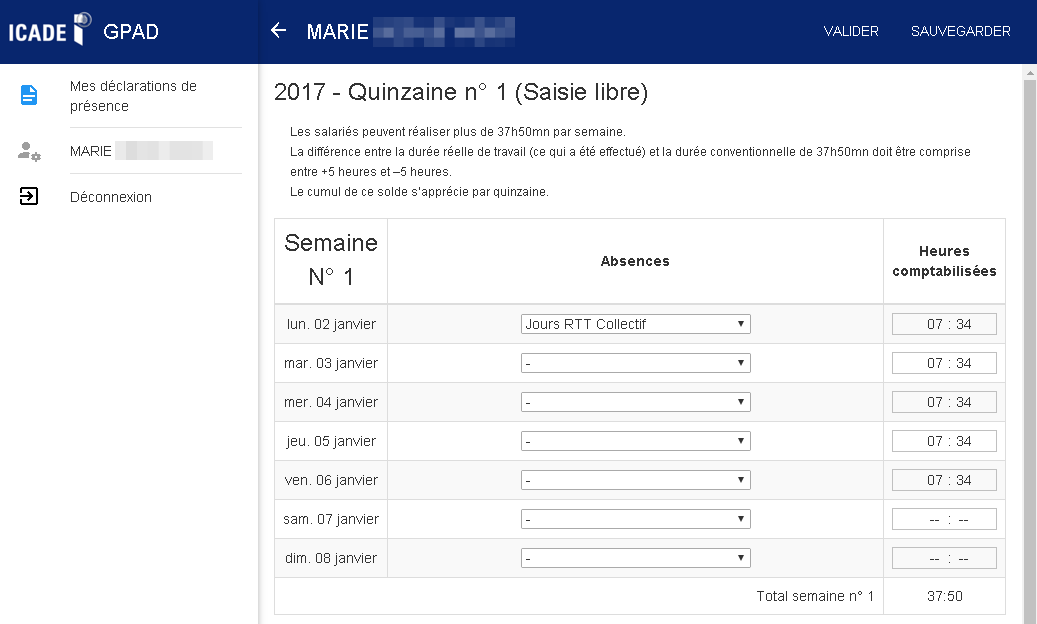
Task: Click the back arrow icon in header
Action: click(x=279, y=31)
